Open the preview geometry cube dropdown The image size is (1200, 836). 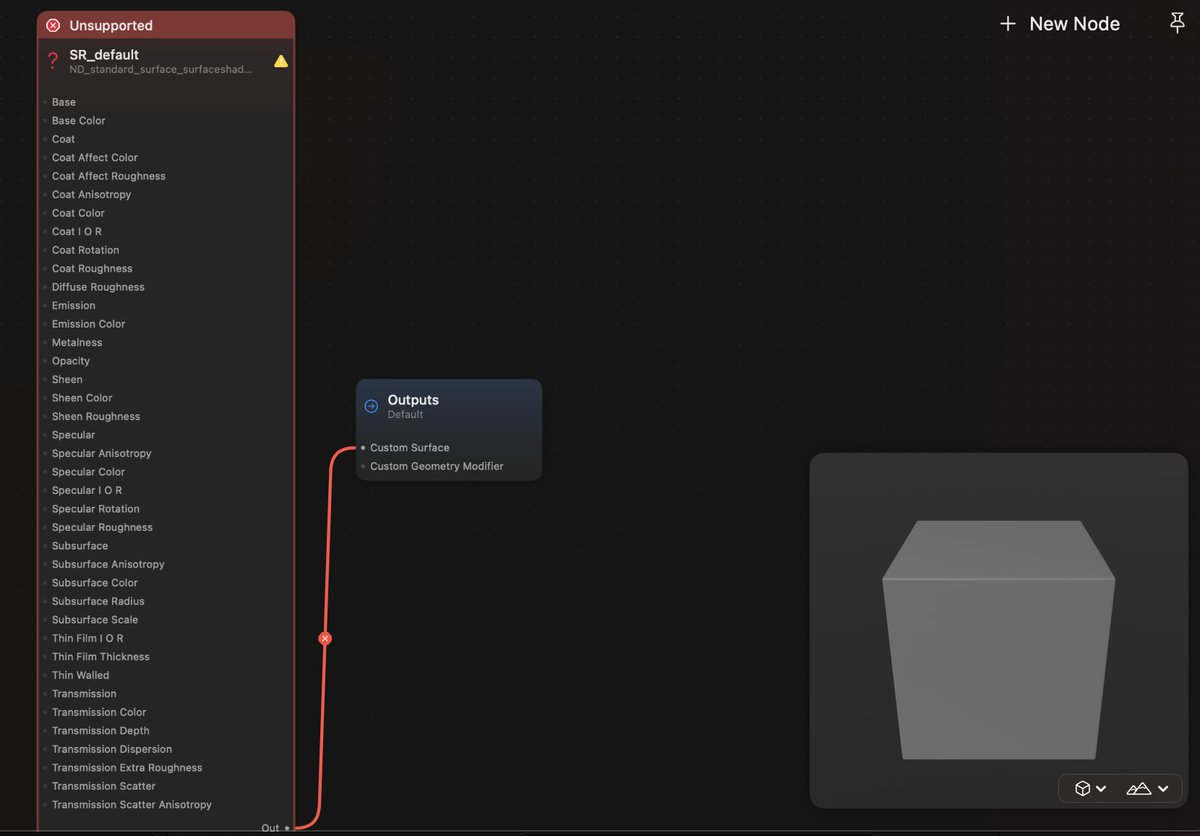(1090, 788)
